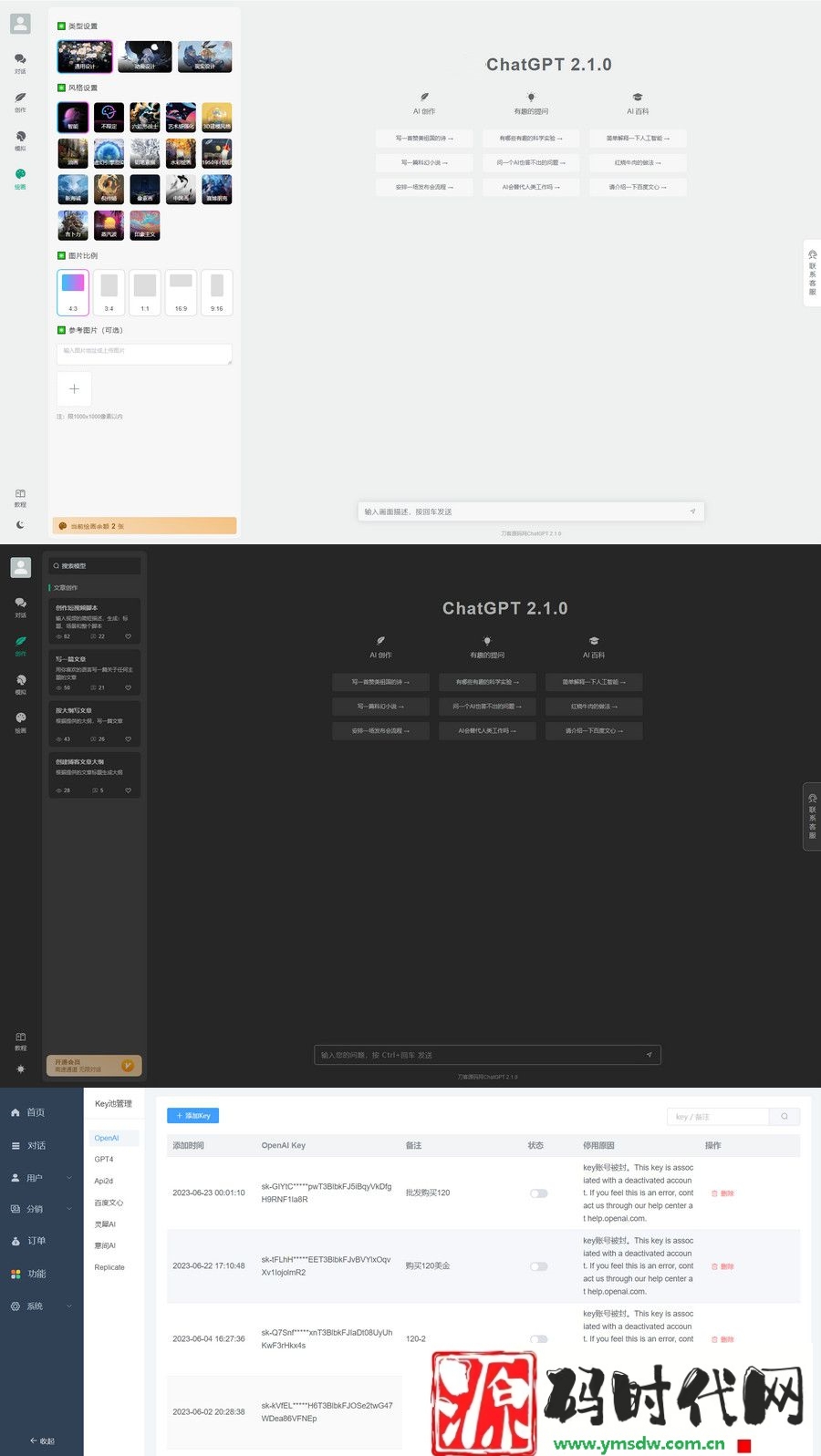
Task: Switch to dark mode with moon icon
Action: pos(20,525)
